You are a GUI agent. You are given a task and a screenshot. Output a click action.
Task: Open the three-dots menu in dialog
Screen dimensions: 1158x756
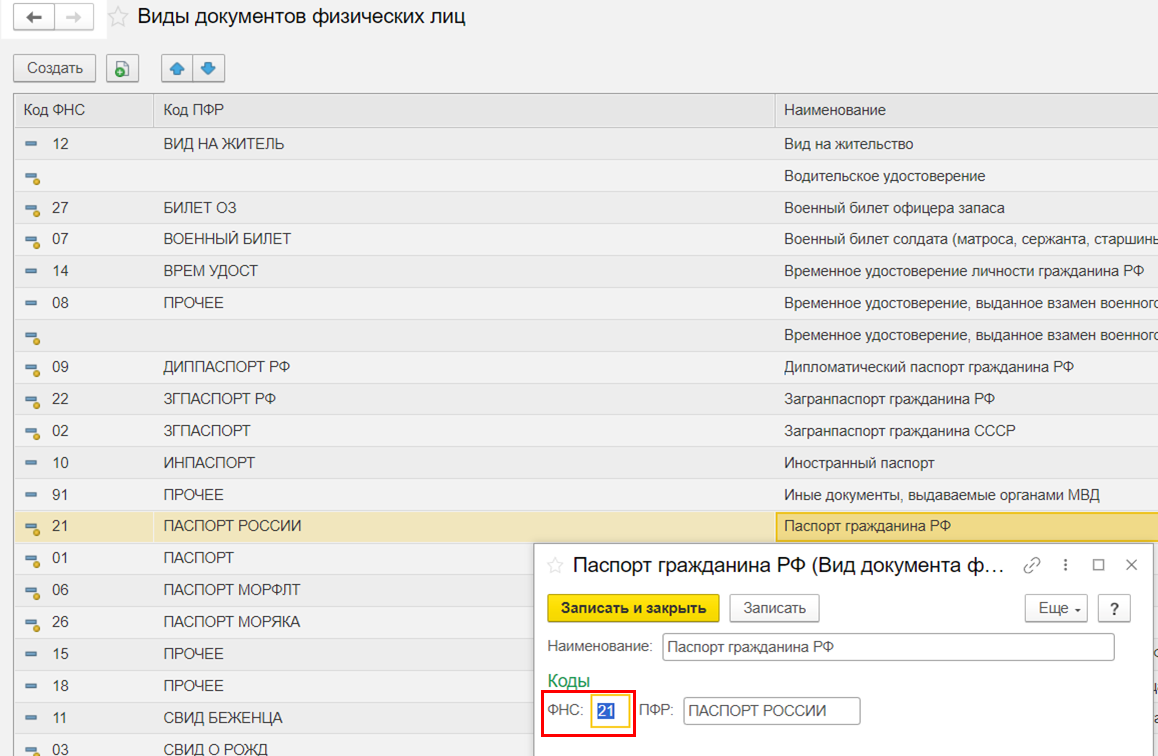(x=1066, y=565)
